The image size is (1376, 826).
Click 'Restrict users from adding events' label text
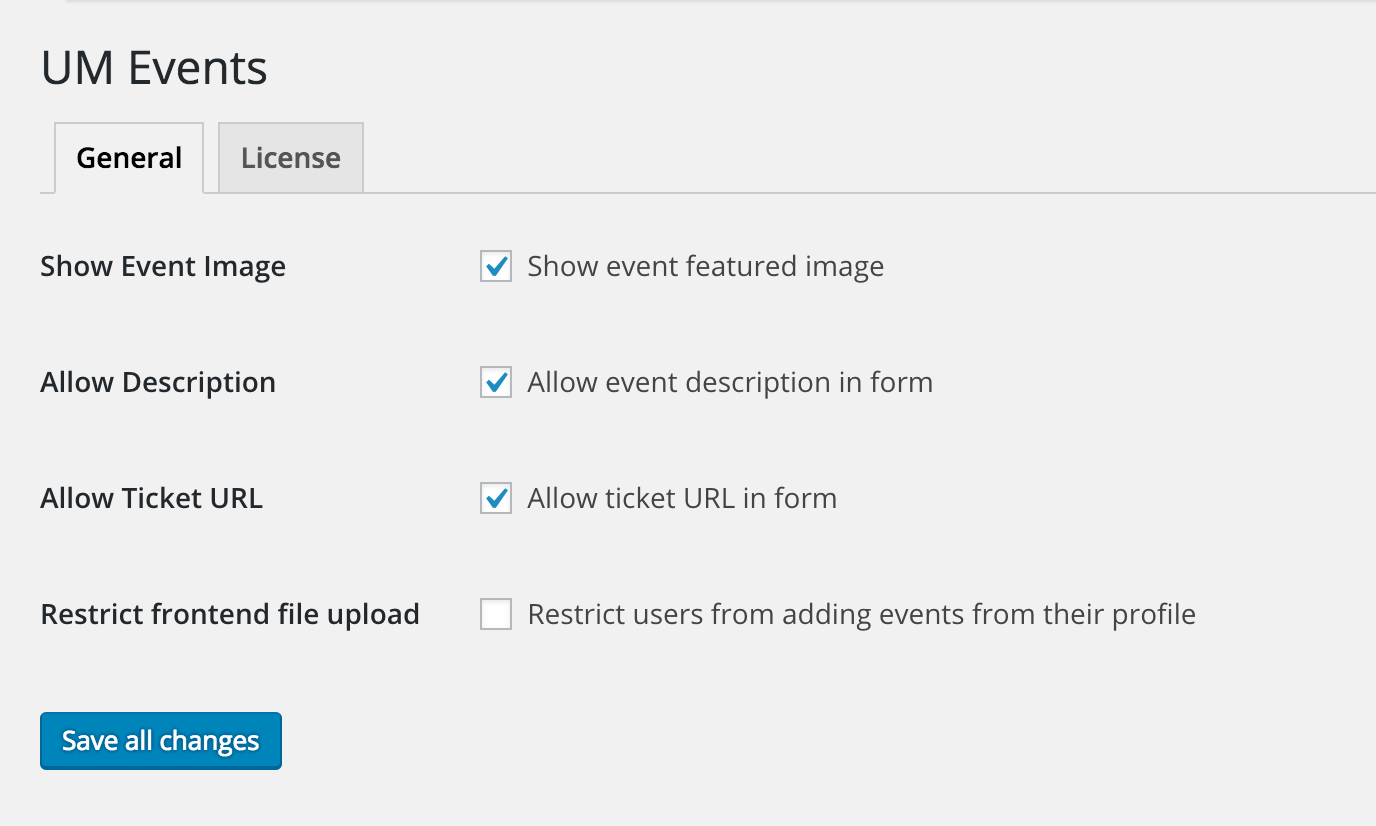861,614
